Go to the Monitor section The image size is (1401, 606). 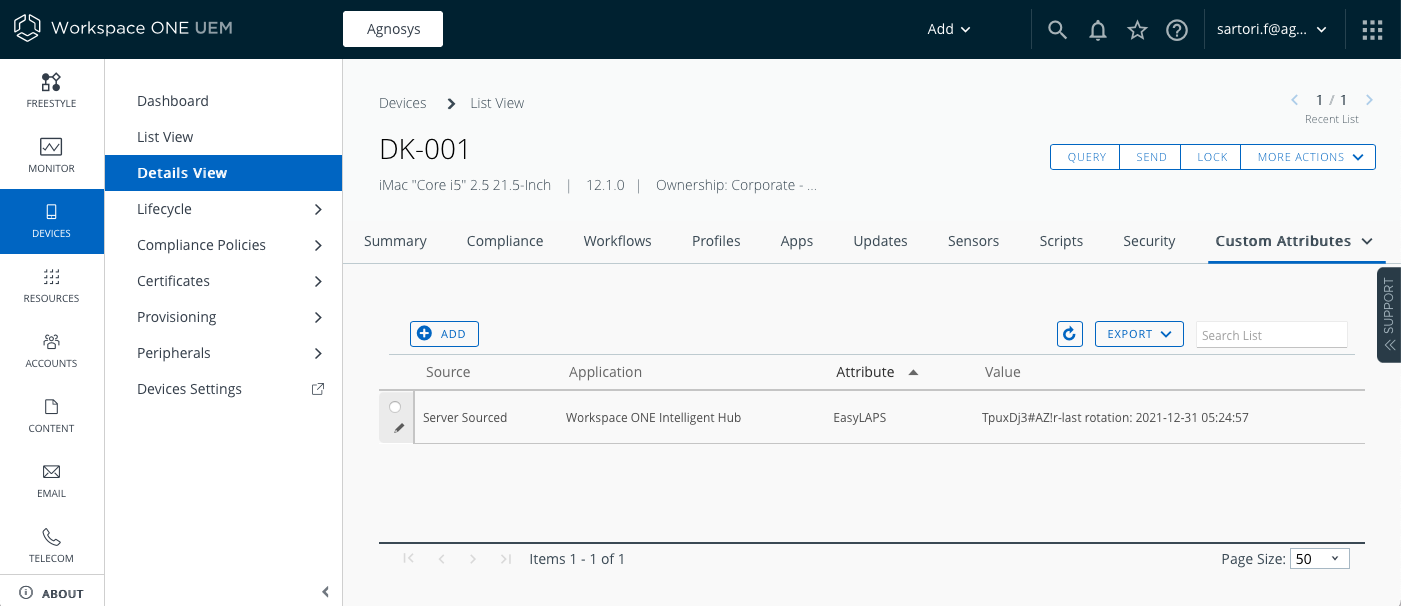click(52, 156)
